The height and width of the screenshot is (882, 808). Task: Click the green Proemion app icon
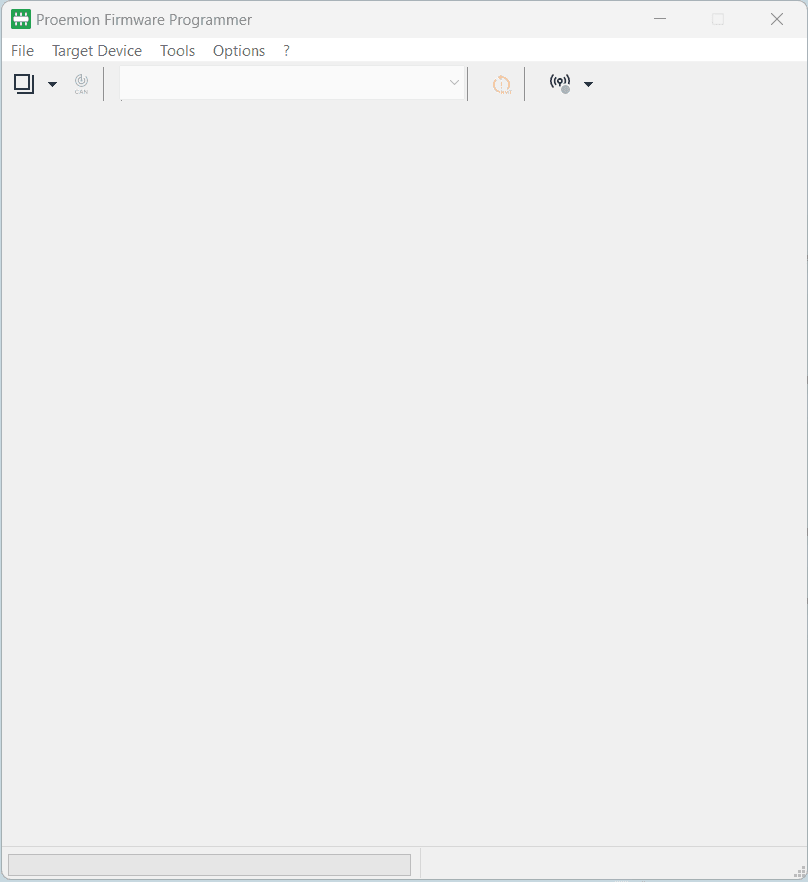[21, 19]
